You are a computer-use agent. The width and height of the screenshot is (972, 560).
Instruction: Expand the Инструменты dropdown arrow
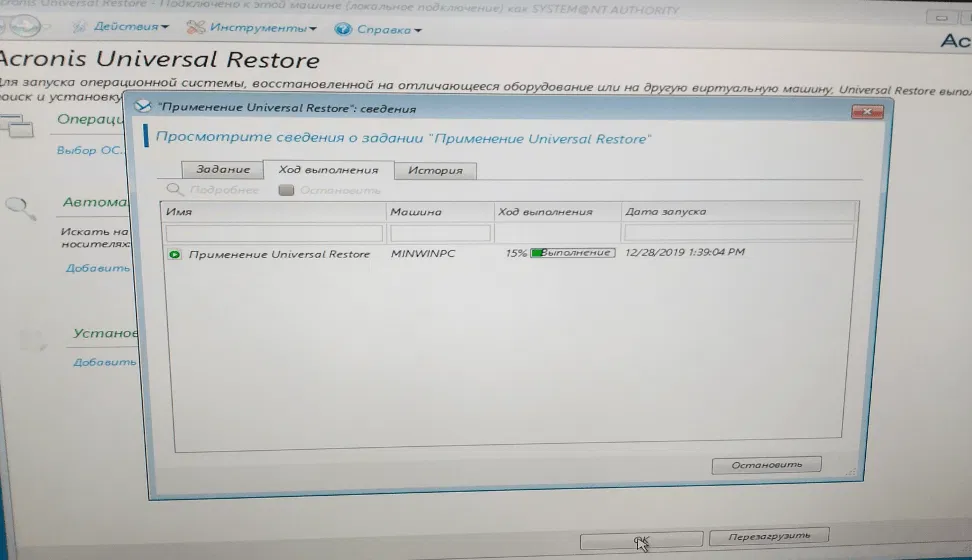pos(312,29)
